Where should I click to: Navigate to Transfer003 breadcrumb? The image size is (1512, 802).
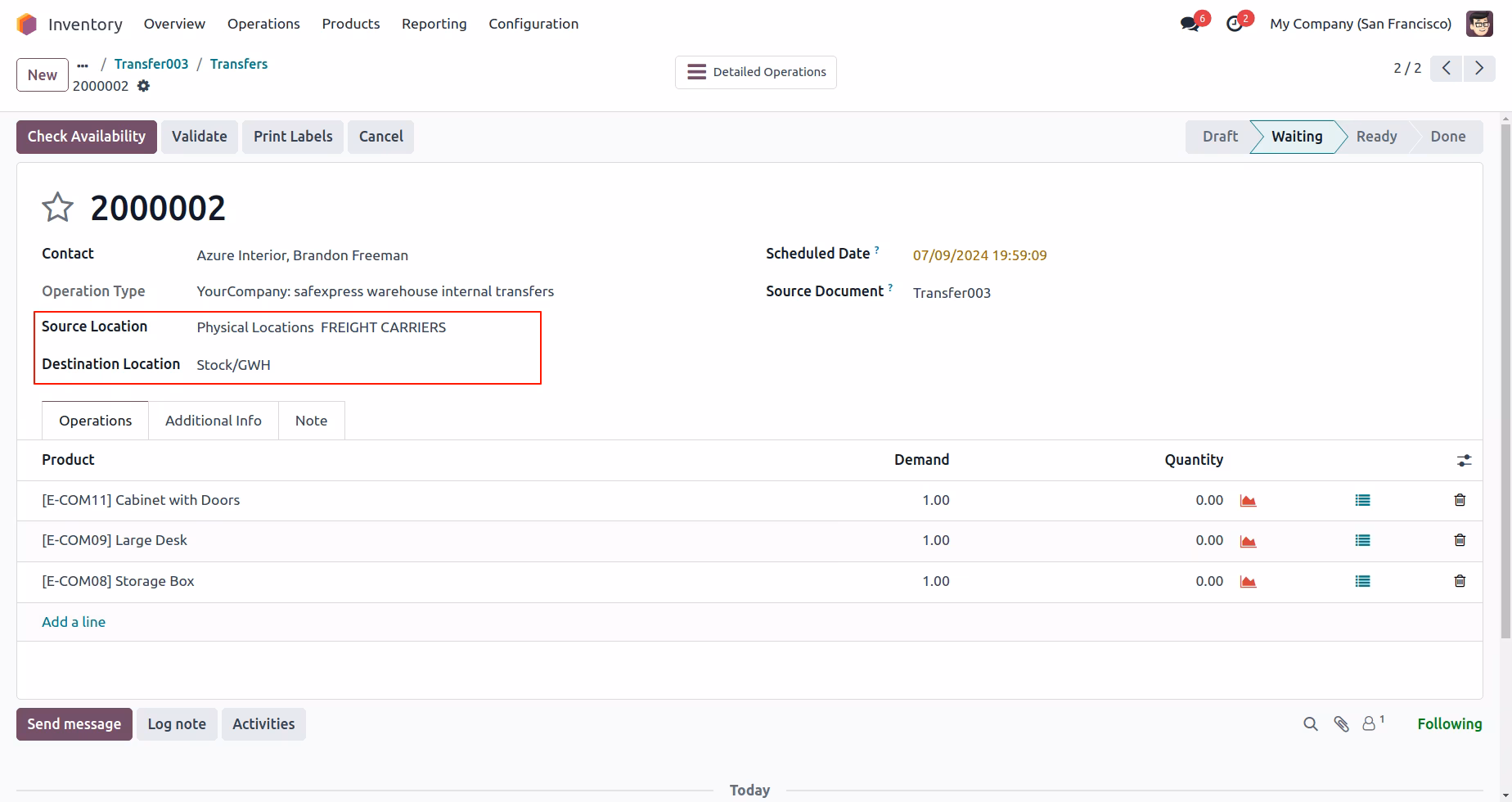(x=151, y=64)
